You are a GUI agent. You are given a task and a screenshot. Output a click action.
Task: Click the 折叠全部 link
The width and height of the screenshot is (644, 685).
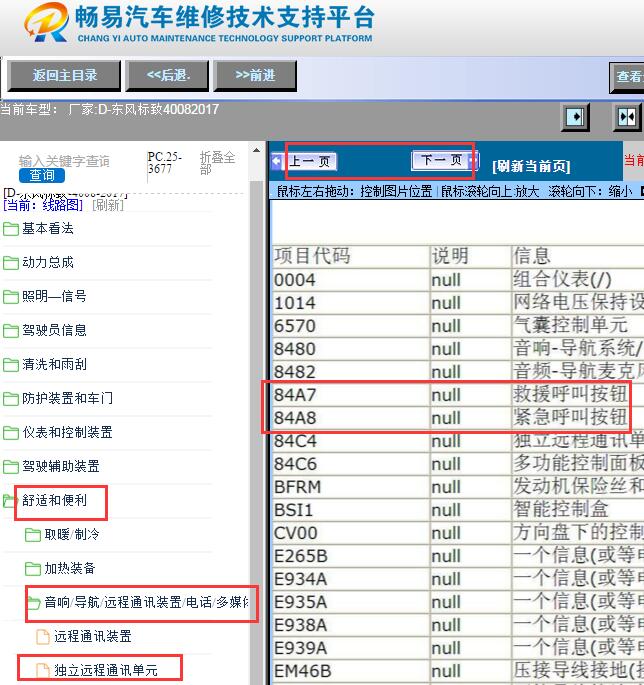tap(217, 163)
